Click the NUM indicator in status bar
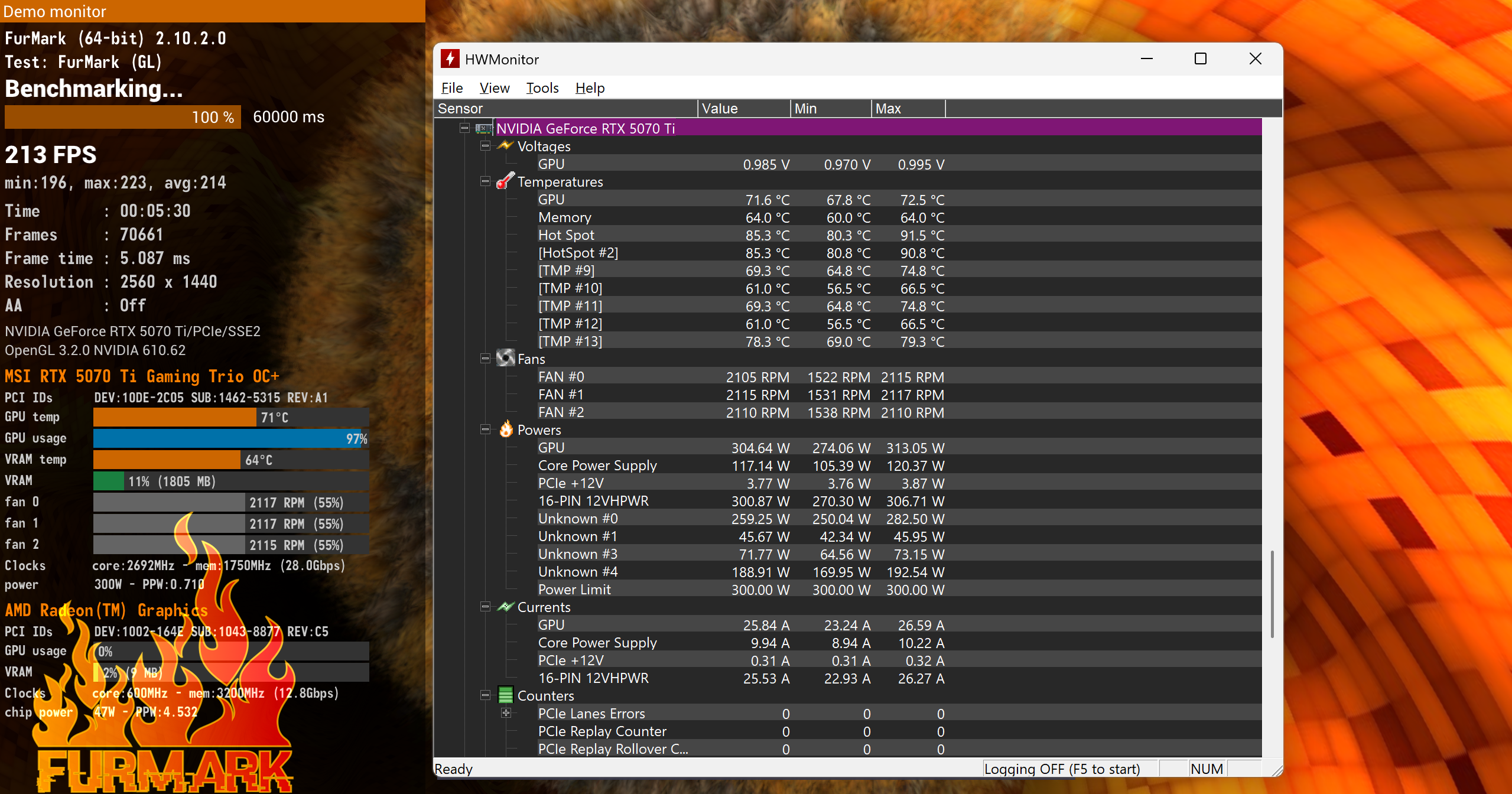The width and height of the screenshot is (1512, 794). [x=1207, y=769]
